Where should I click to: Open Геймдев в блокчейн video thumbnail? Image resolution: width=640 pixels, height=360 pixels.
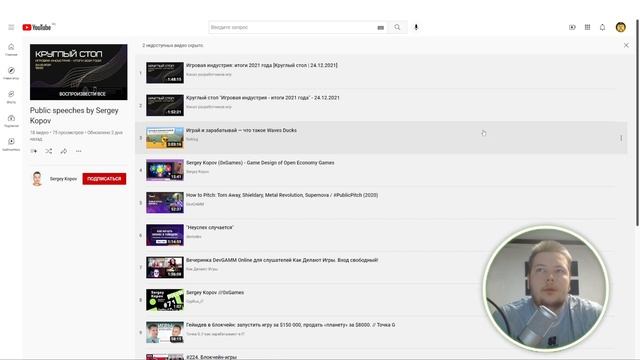(x=165, y=332)
